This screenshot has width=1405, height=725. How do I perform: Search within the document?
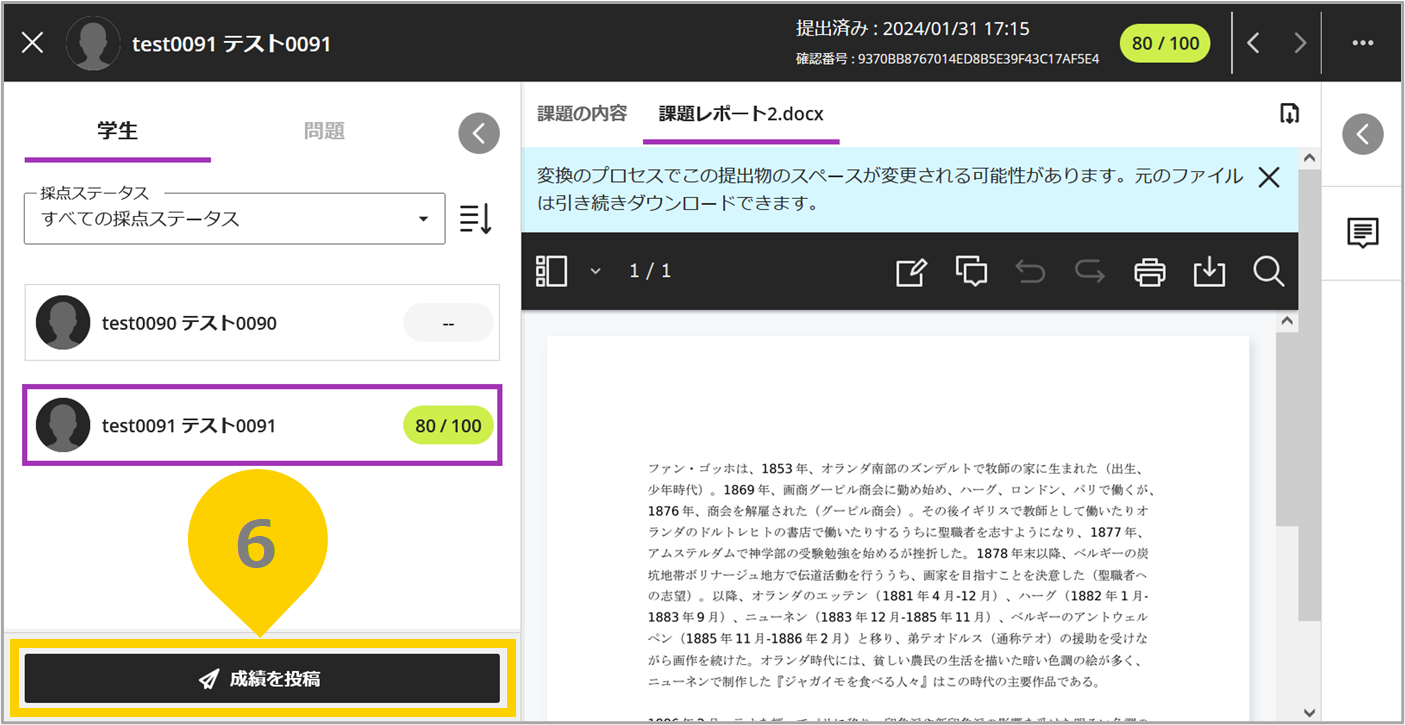(1268, 271)
